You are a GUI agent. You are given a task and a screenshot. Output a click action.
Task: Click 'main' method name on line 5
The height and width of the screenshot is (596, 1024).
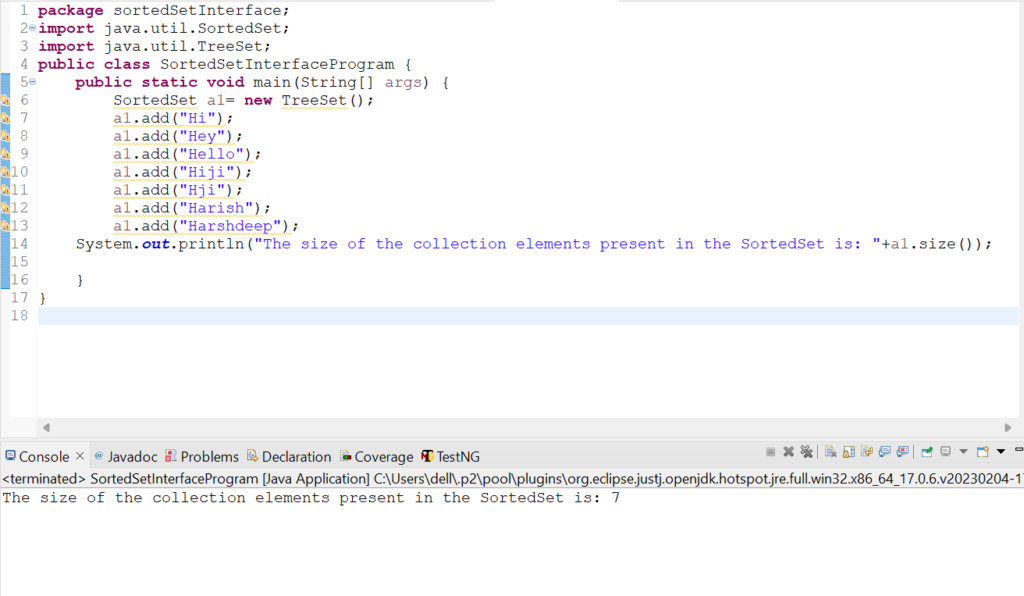coord(272,82)
